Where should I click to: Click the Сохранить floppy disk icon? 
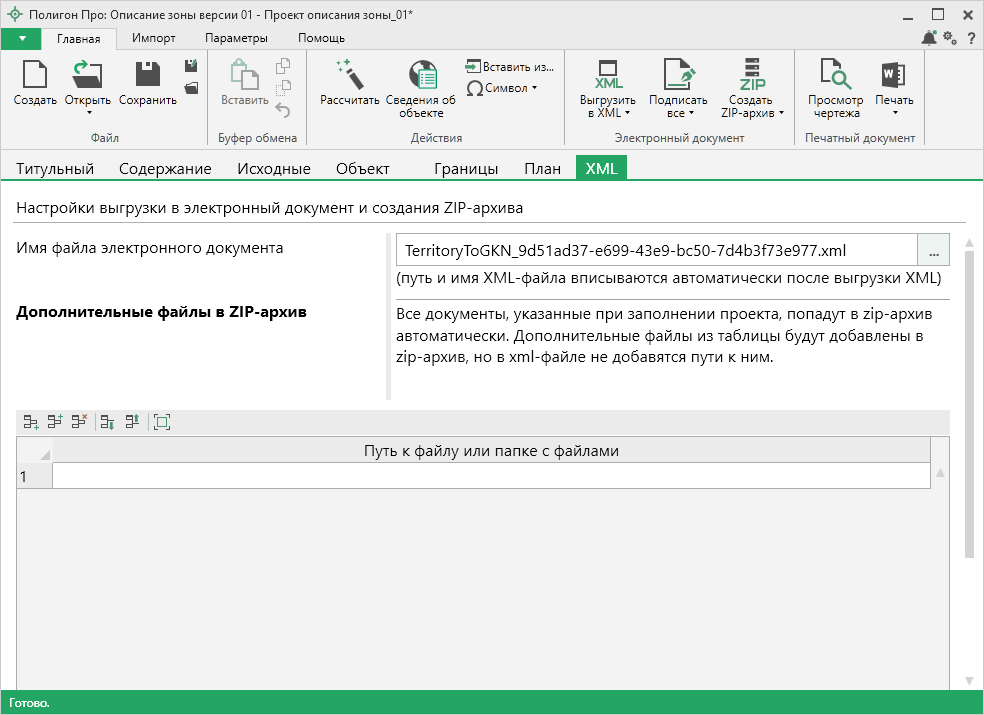(x=147, y=76)
